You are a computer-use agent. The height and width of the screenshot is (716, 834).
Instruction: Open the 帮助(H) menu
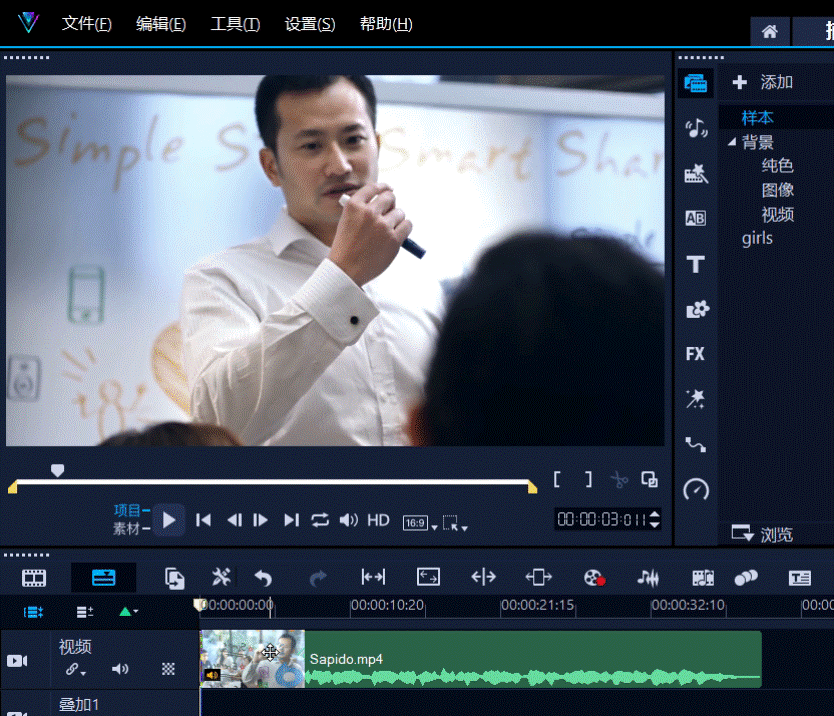pos(386,24)
